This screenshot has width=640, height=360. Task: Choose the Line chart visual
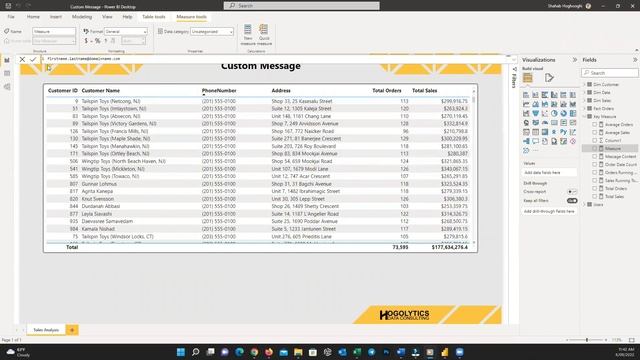pyautogui.click(x=526, y=104)
